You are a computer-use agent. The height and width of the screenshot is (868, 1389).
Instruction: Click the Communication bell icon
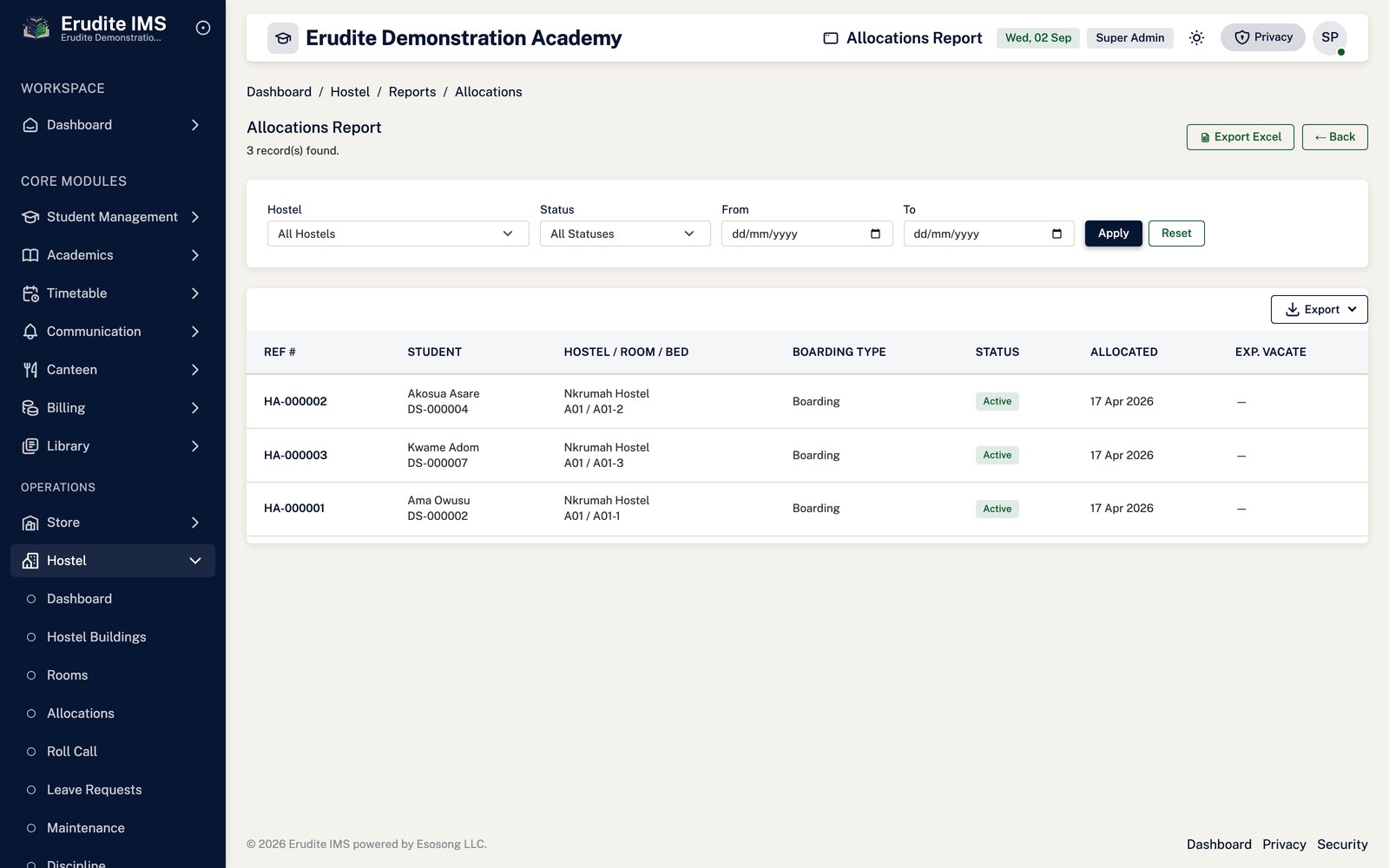[30, 332]
